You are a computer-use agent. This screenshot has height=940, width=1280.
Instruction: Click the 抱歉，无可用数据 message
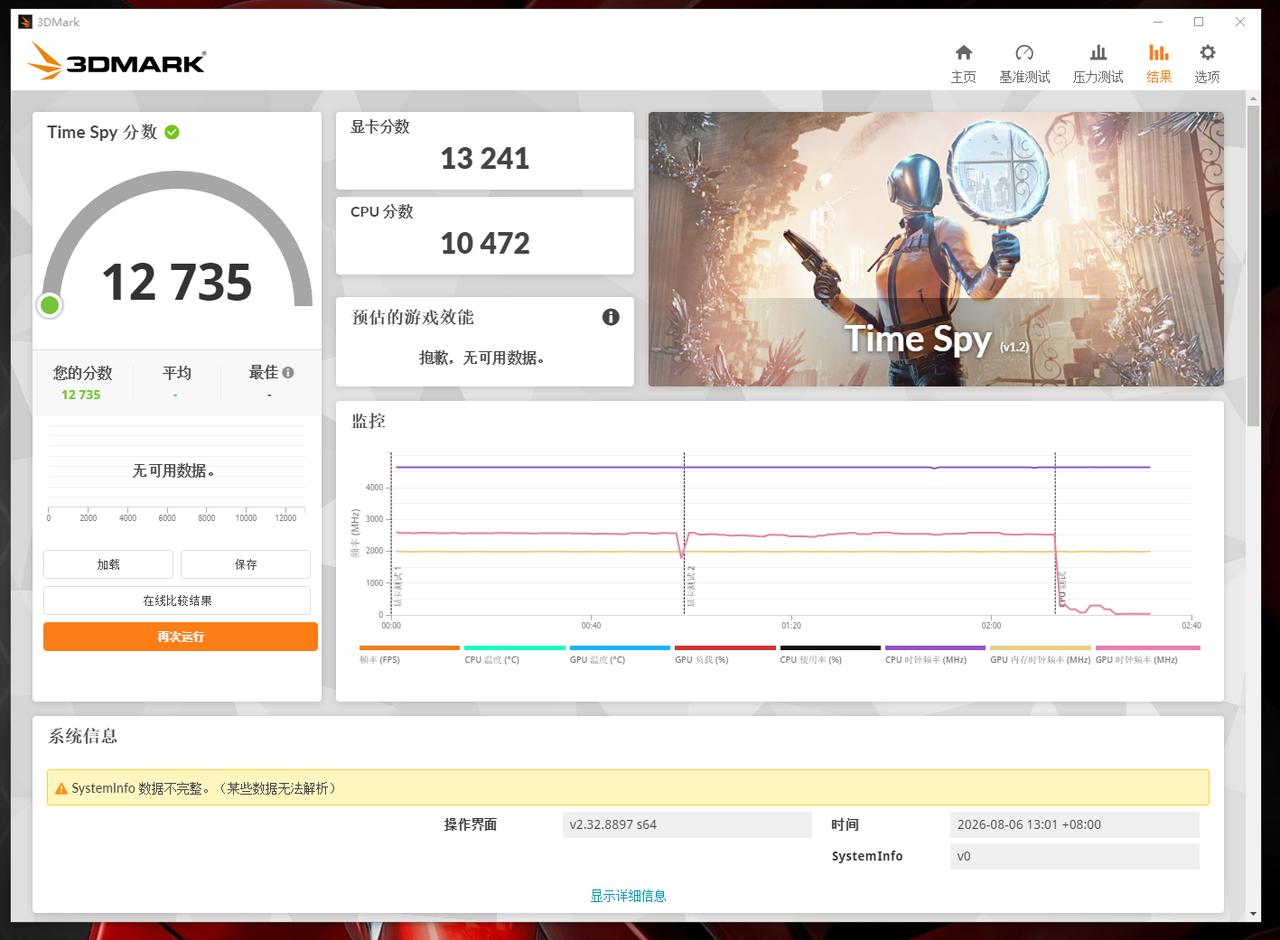click(x=482, y=357)
